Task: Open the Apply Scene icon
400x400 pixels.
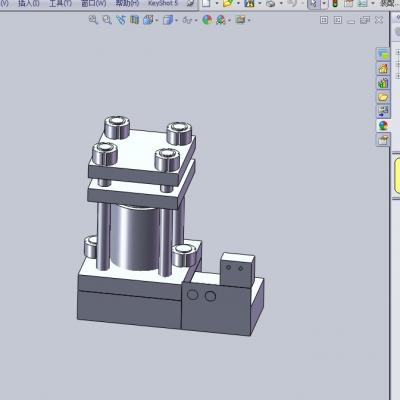Action: tap(220, 20)
